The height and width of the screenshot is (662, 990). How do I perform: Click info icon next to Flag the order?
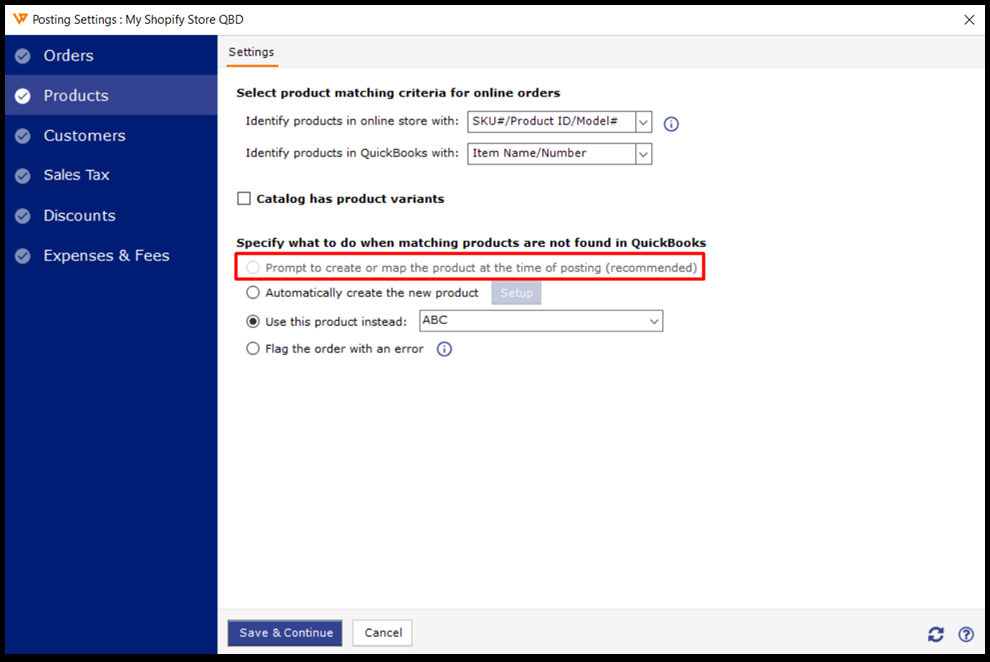(444, 349)
